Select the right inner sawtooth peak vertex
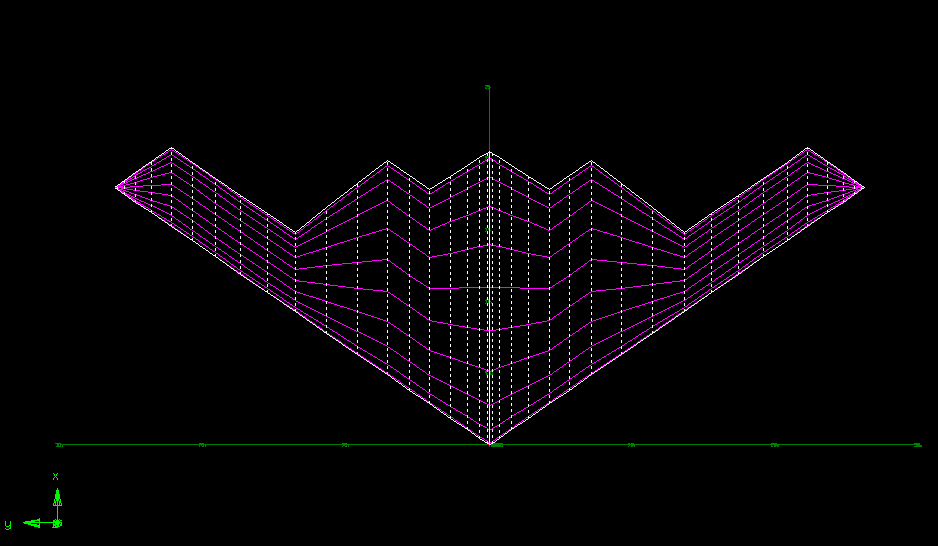This screenshot has height=546, width=938. point(591,161)
